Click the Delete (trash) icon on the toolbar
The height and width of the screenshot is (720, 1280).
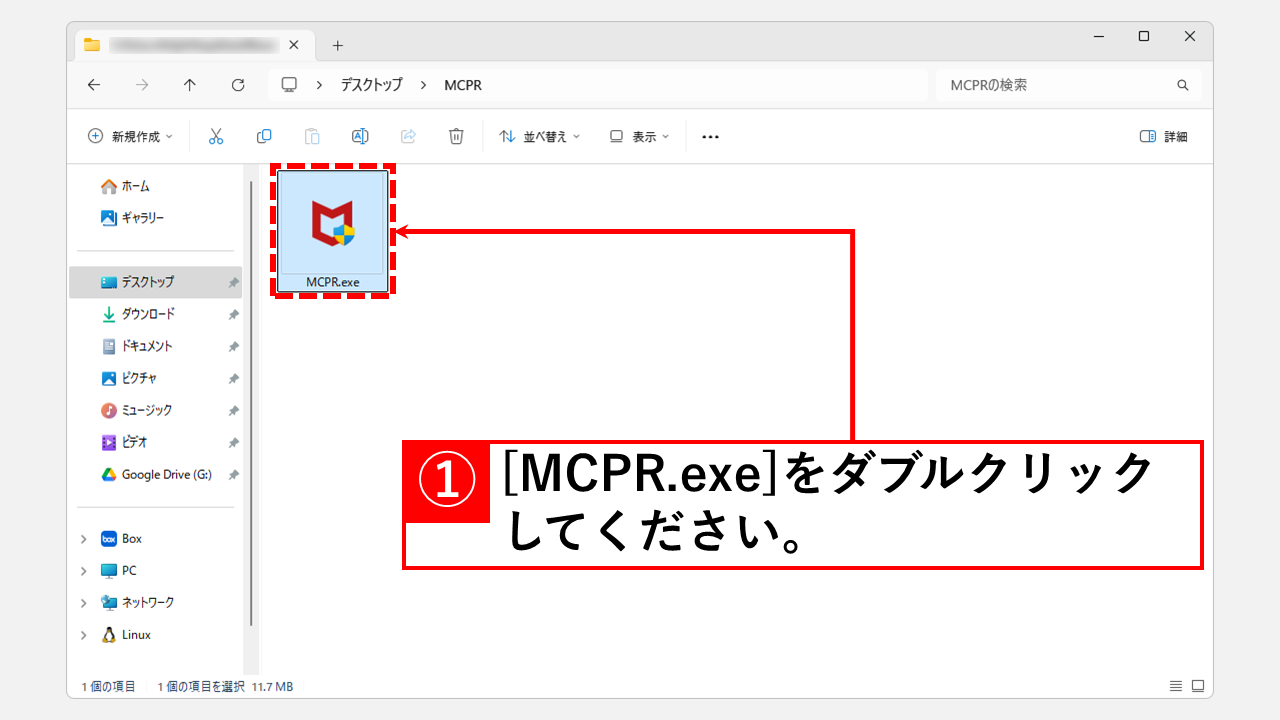[x=456, y=136]
